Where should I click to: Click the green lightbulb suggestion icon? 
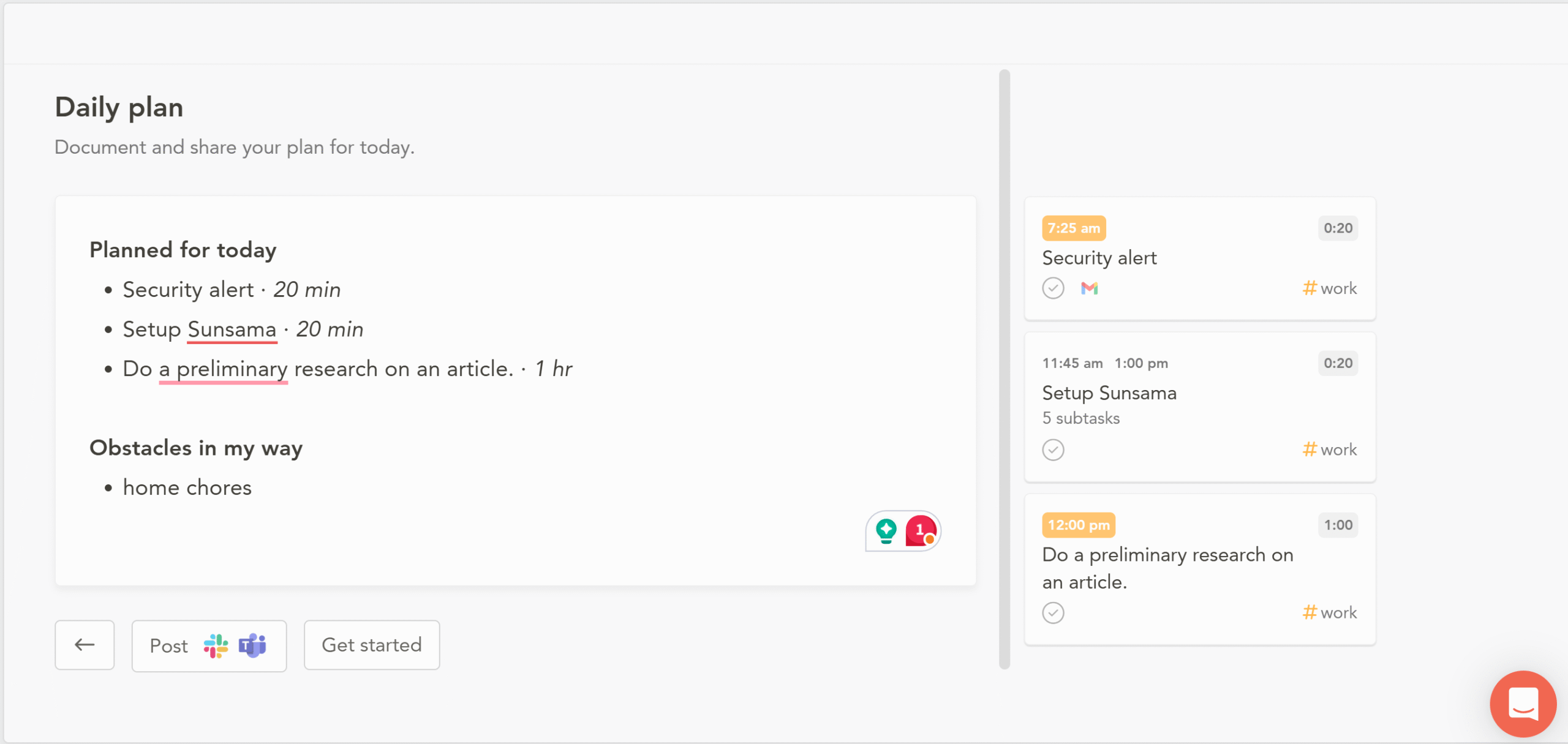[886, 531]
